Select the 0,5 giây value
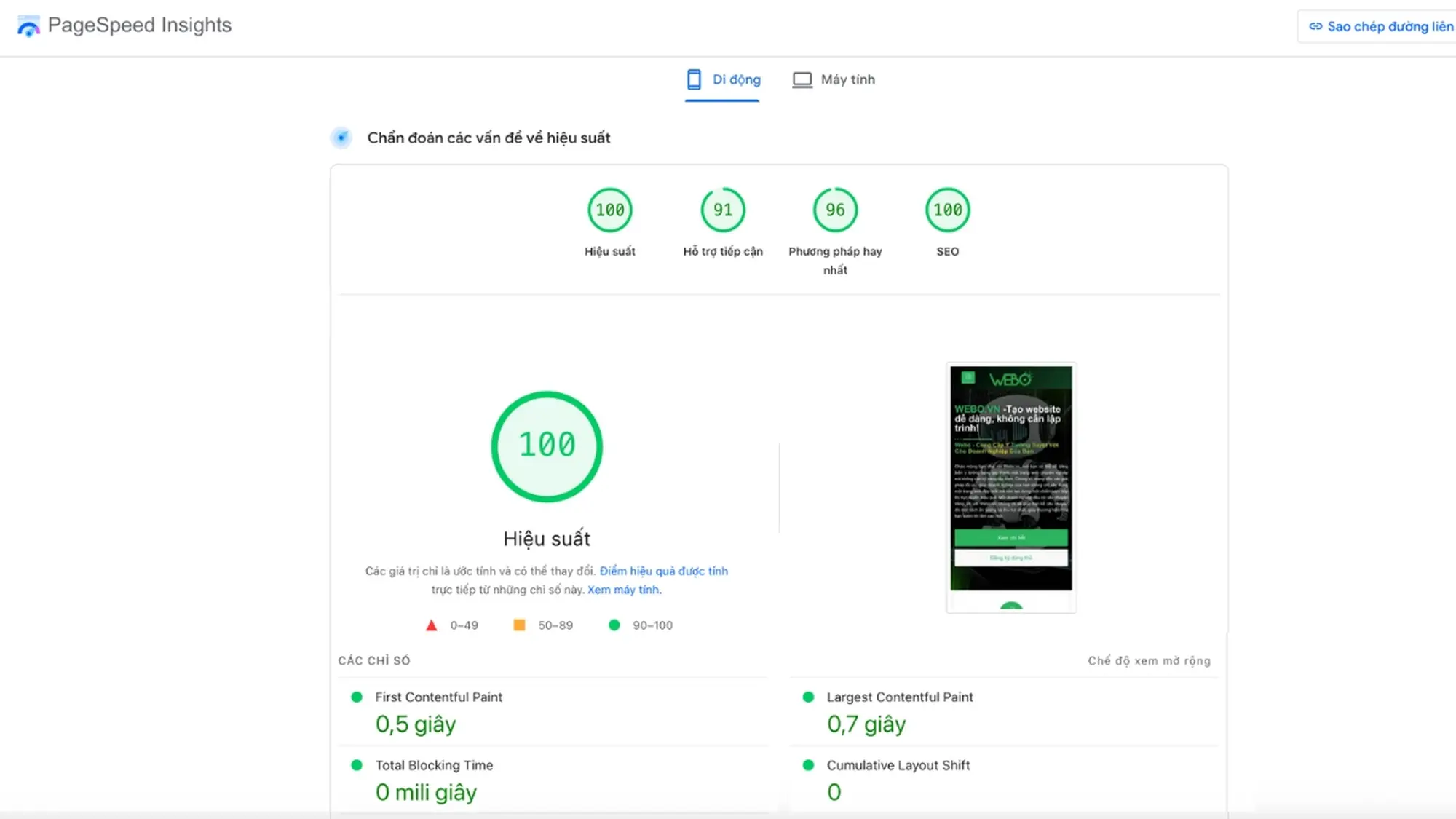This screenshot has width=1456, height=819. coord(416,724)
